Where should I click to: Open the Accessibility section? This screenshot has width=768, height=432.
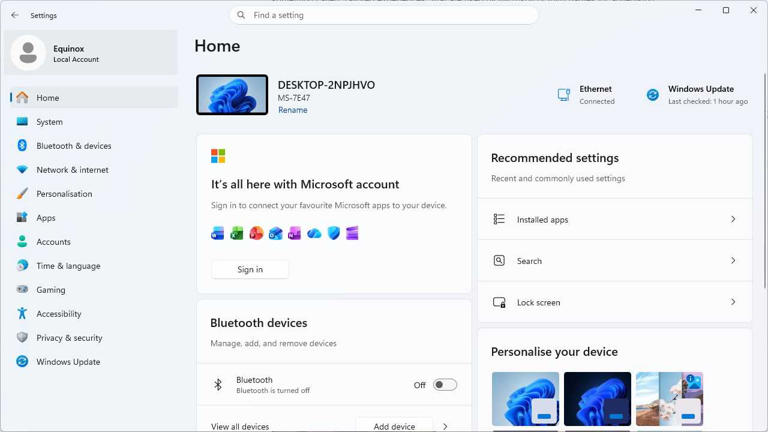[x=93, y=313]
